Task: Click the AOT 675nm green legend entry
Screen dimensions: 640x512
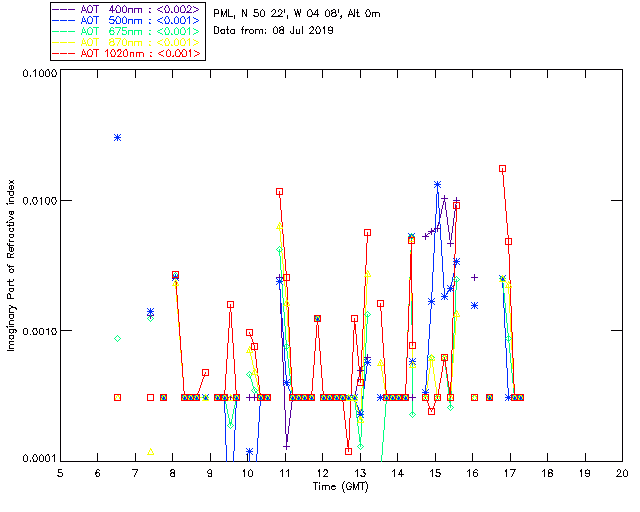Action: click(127, 31)
